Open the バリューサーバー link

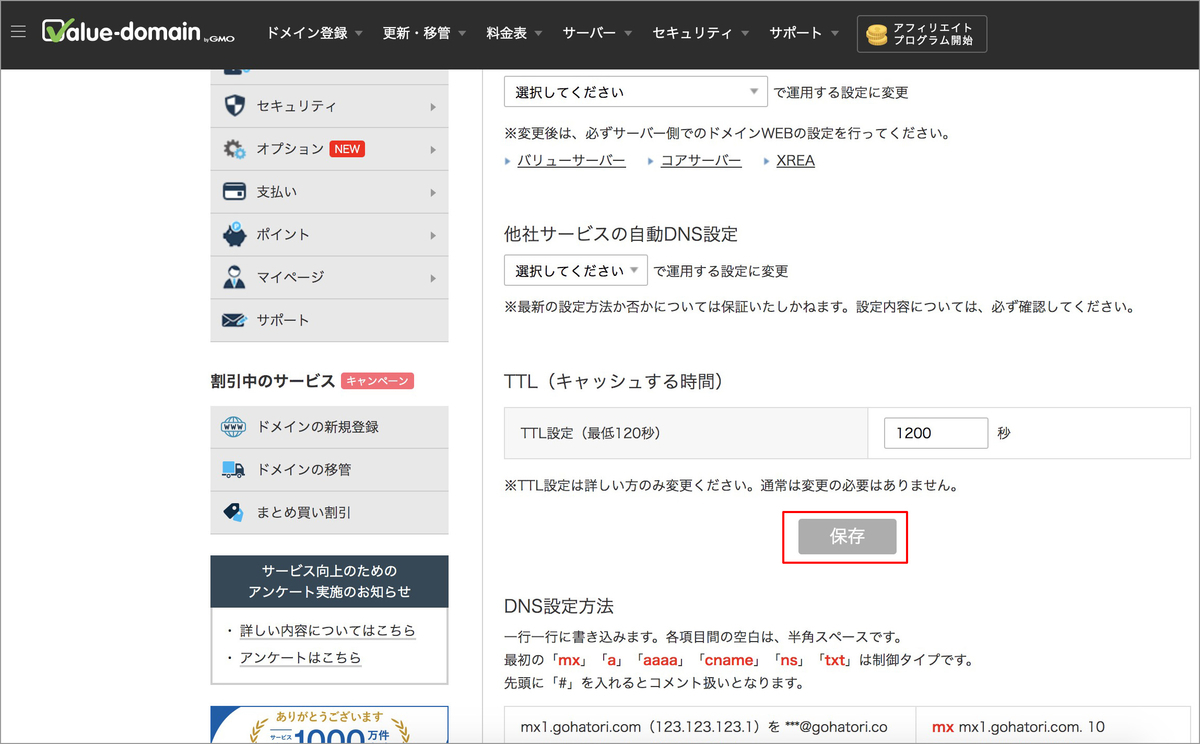[571, 160]
